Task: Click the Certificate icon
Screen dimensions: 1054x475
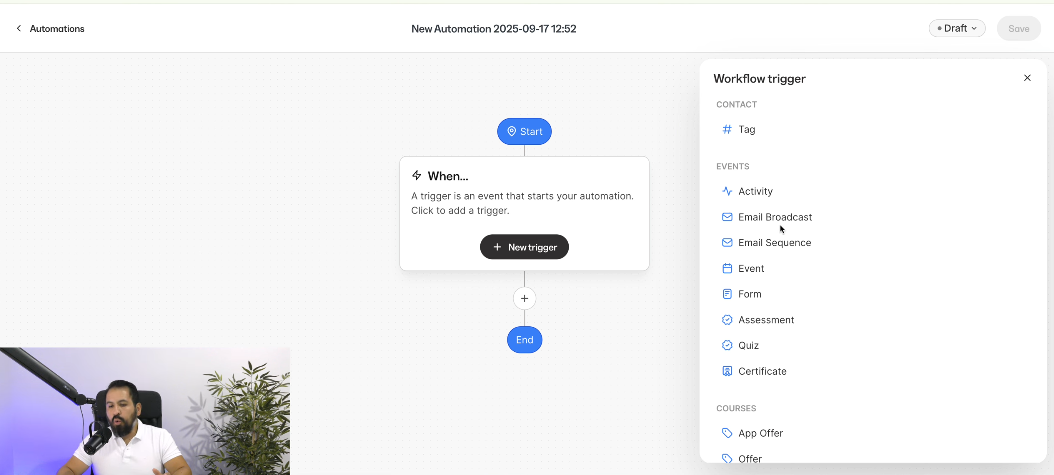Action: [727, 371]
